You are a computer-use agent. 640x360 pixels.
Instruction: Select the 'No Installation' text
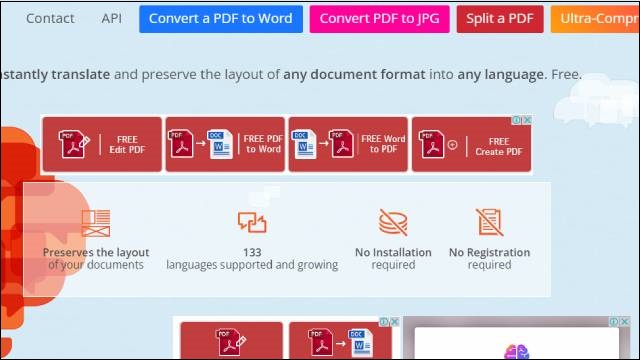coord(393,253)
